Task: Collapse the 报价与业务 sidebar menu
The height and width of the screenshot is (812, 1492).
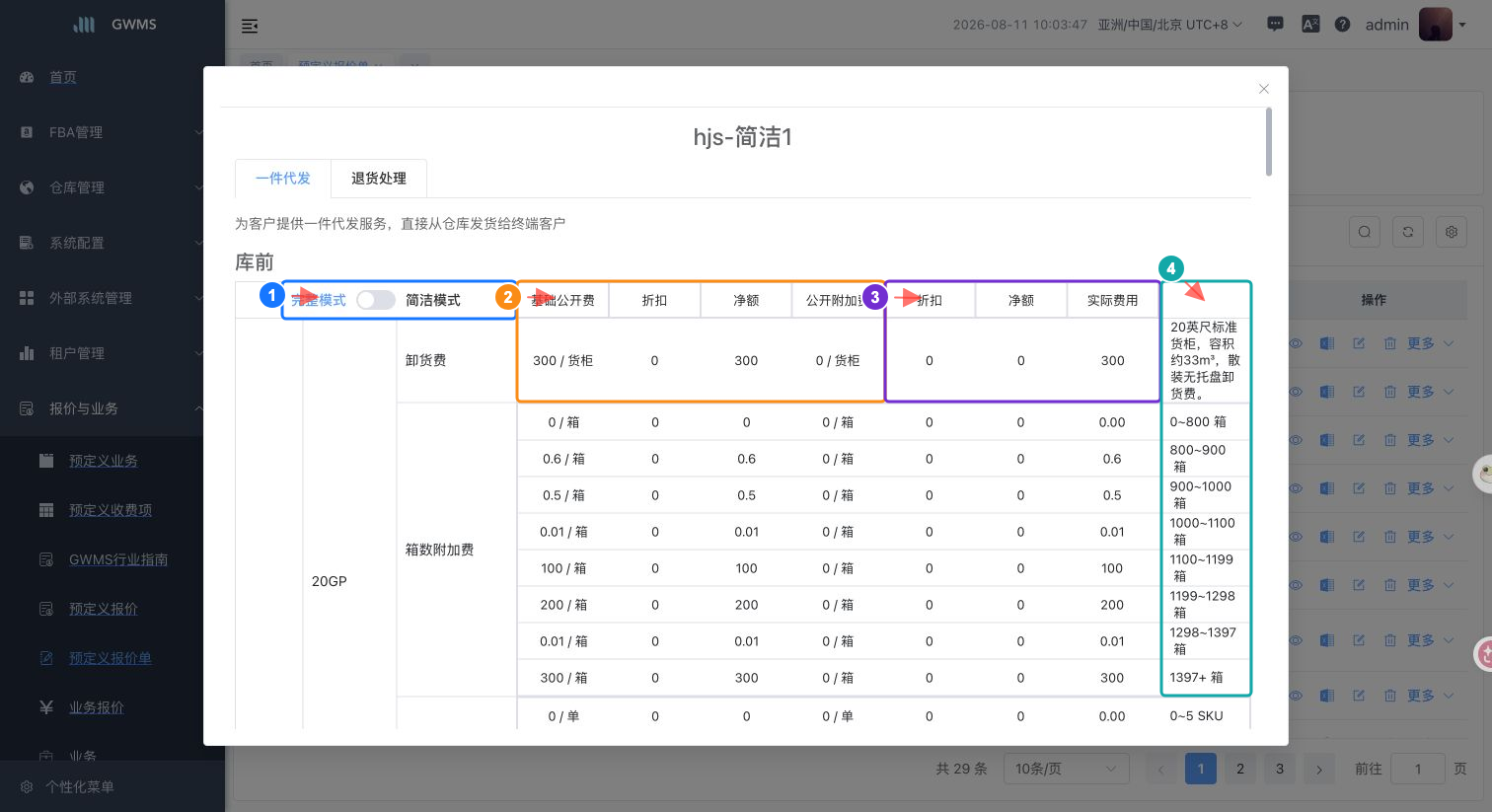Action: [x=112, y=408]
